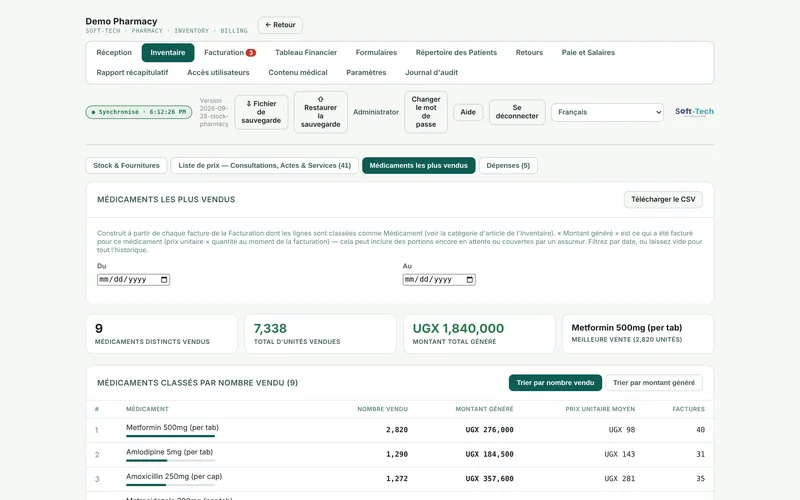800x500 pixels.
Task: Click Changer le mot de passe
Action: click(x=426, y=112)
